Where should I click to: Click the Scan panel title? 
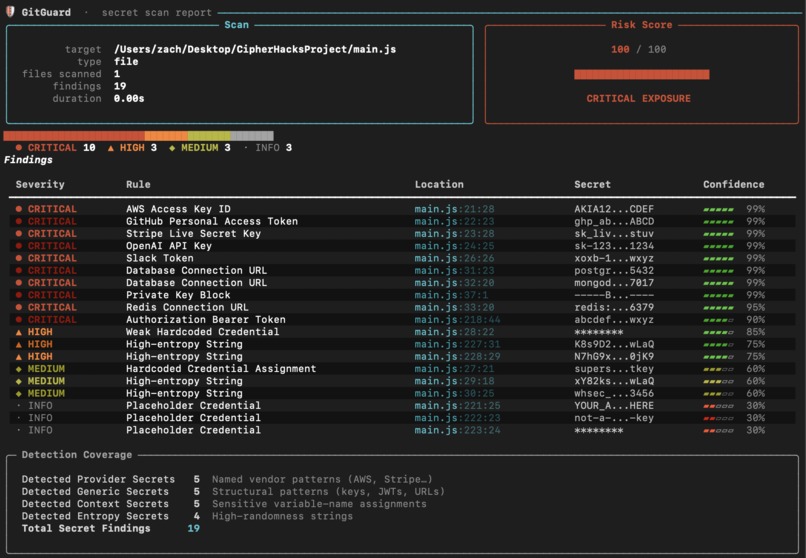click(x=236, y=25)
